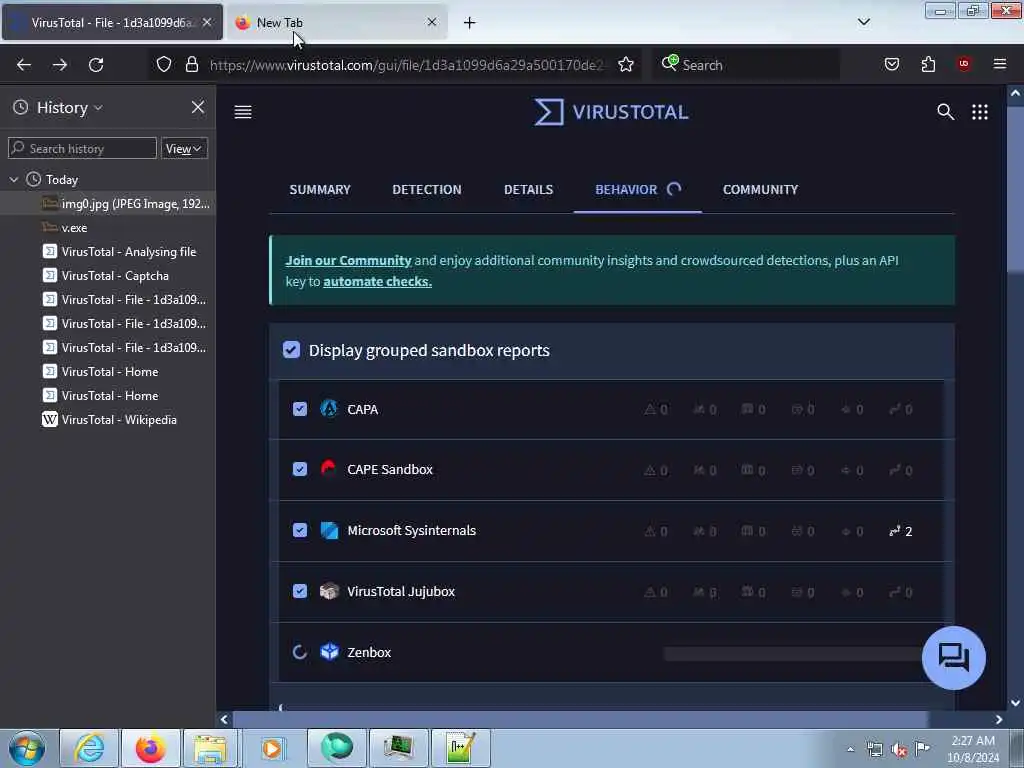Bookmark this page with the star

coord(626,64)
